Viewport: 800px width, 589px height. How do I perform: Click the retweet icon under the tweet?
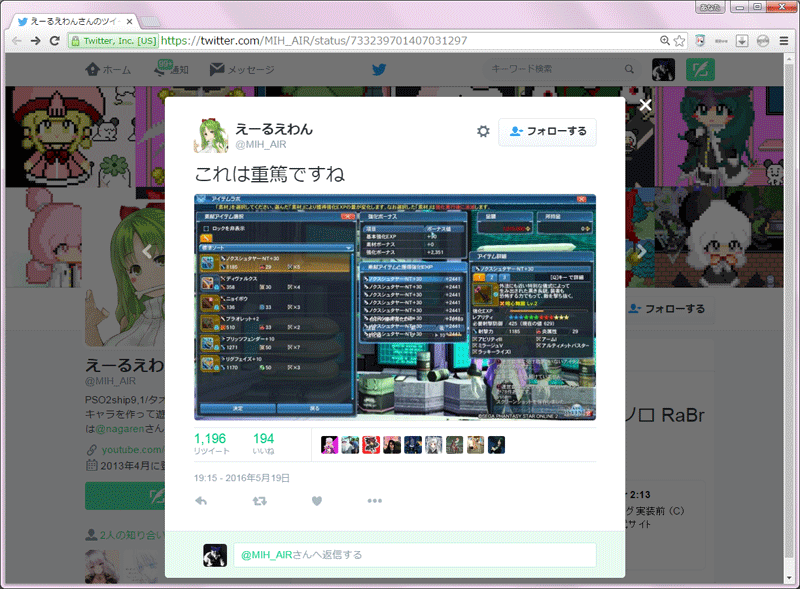click(x=260, y=501)
